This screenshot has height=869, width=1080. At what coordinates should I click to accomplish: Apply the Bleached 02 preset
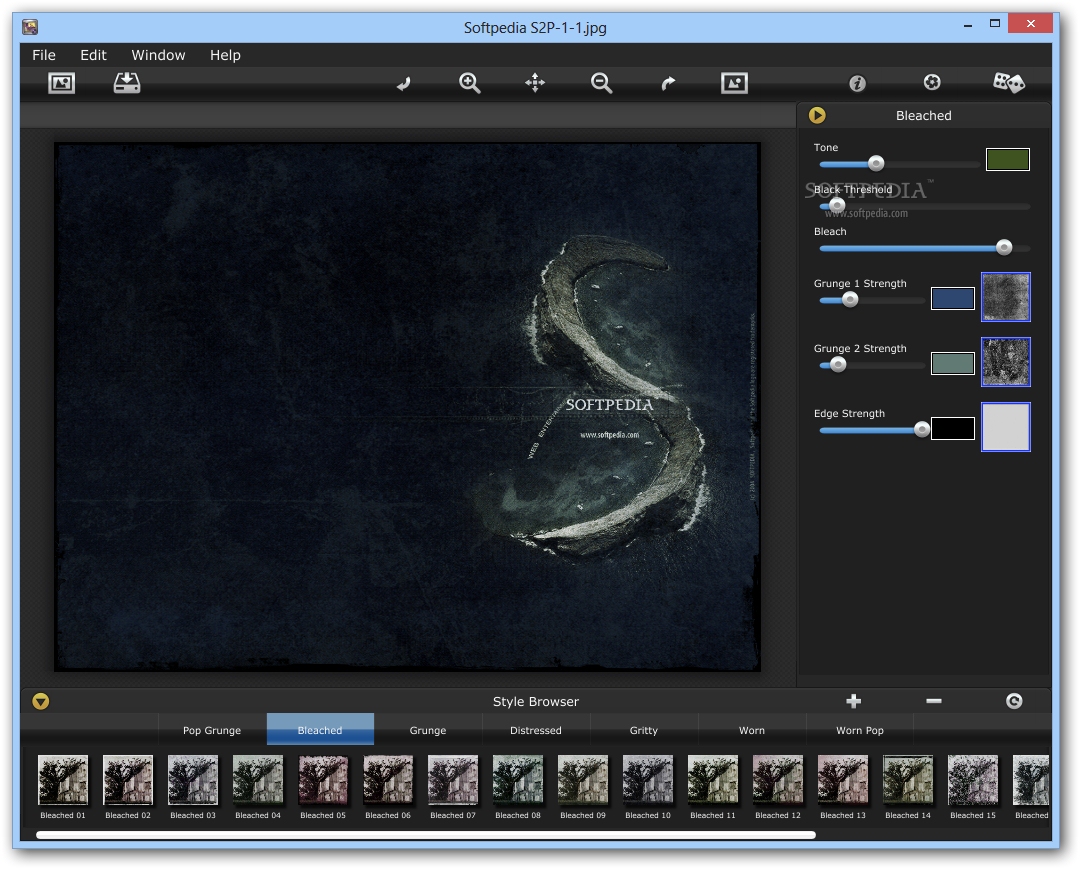[x=127, y=780]
